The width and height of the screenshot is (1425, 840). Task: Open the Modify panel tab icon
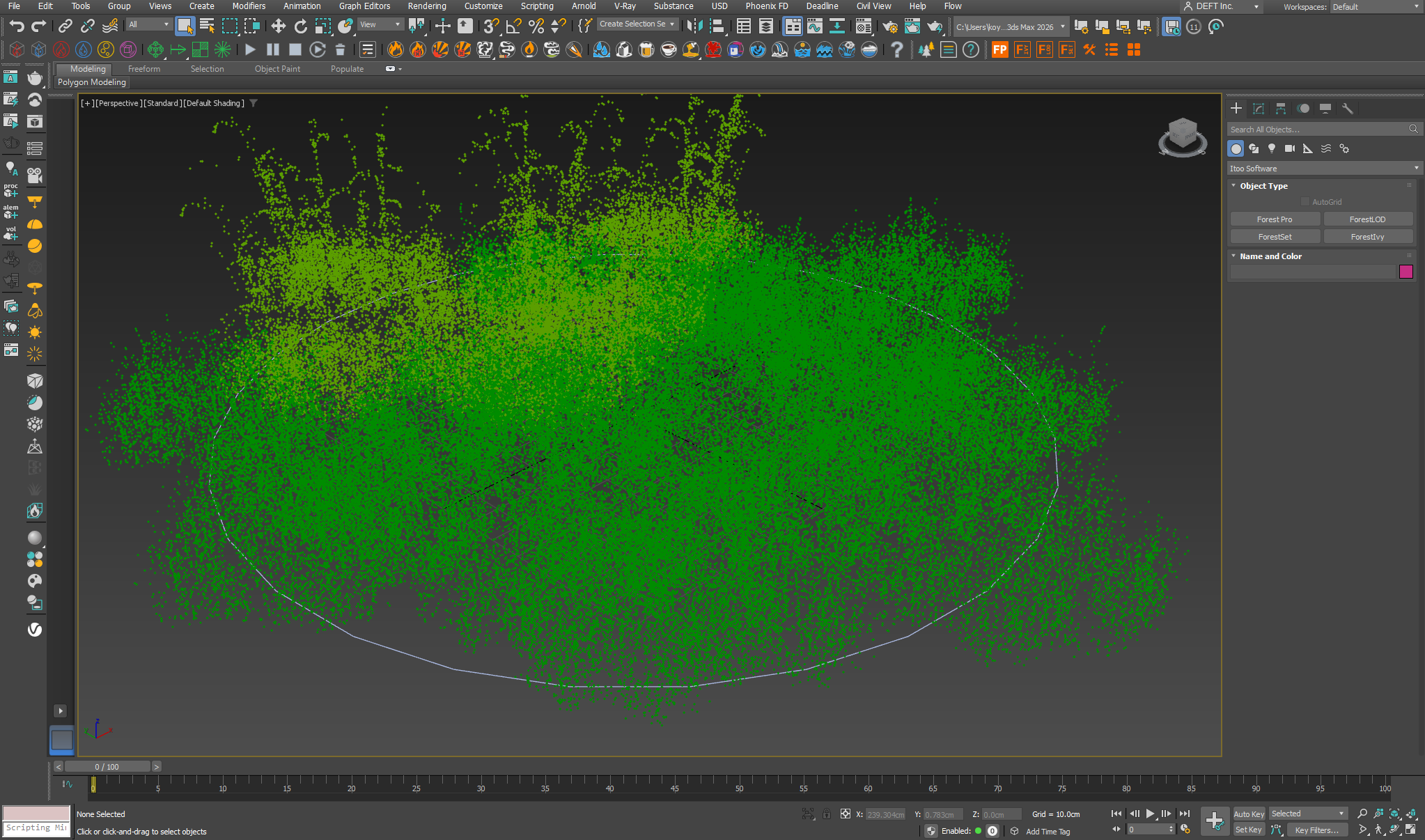click(1258, 109)
